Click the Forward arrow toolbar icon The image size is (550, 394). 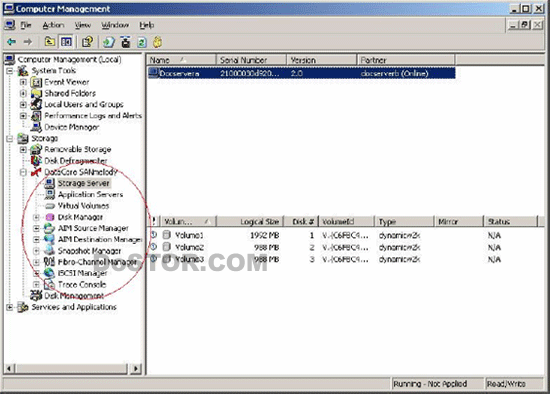click(27, 42)
